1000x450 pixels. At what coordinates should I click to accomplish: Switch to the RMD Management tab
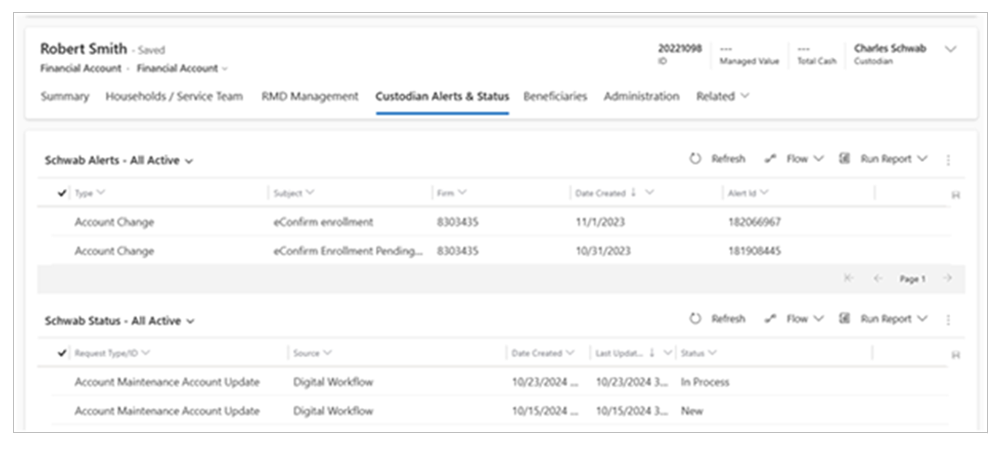pos(309,97)
